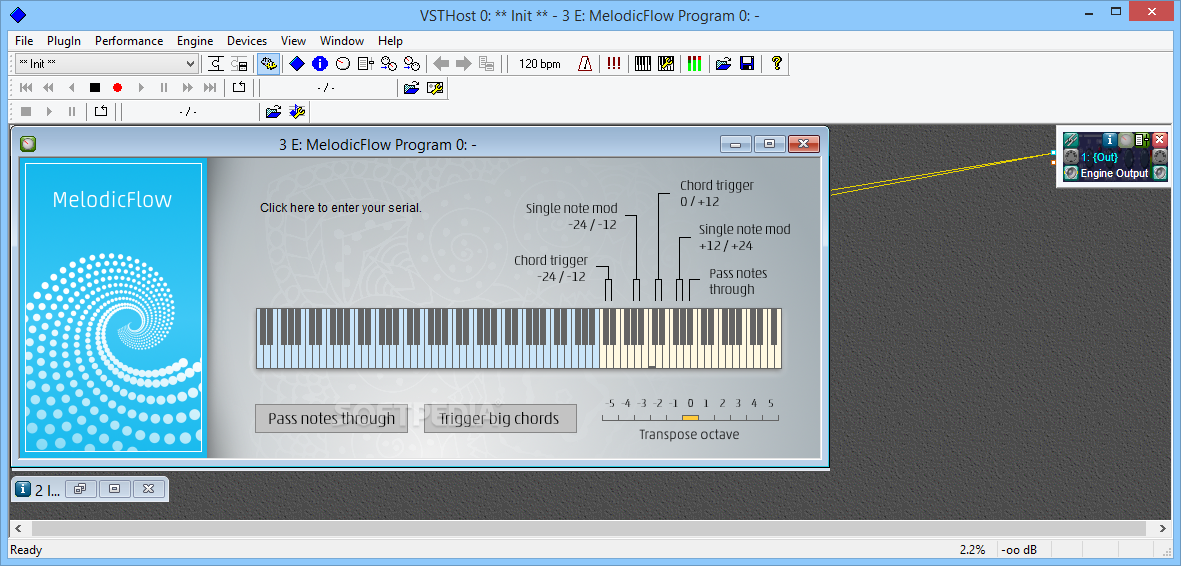Click the grey left arrow previous icon
Viewport: 1181px width, 566px height.
tap(441, 64)
